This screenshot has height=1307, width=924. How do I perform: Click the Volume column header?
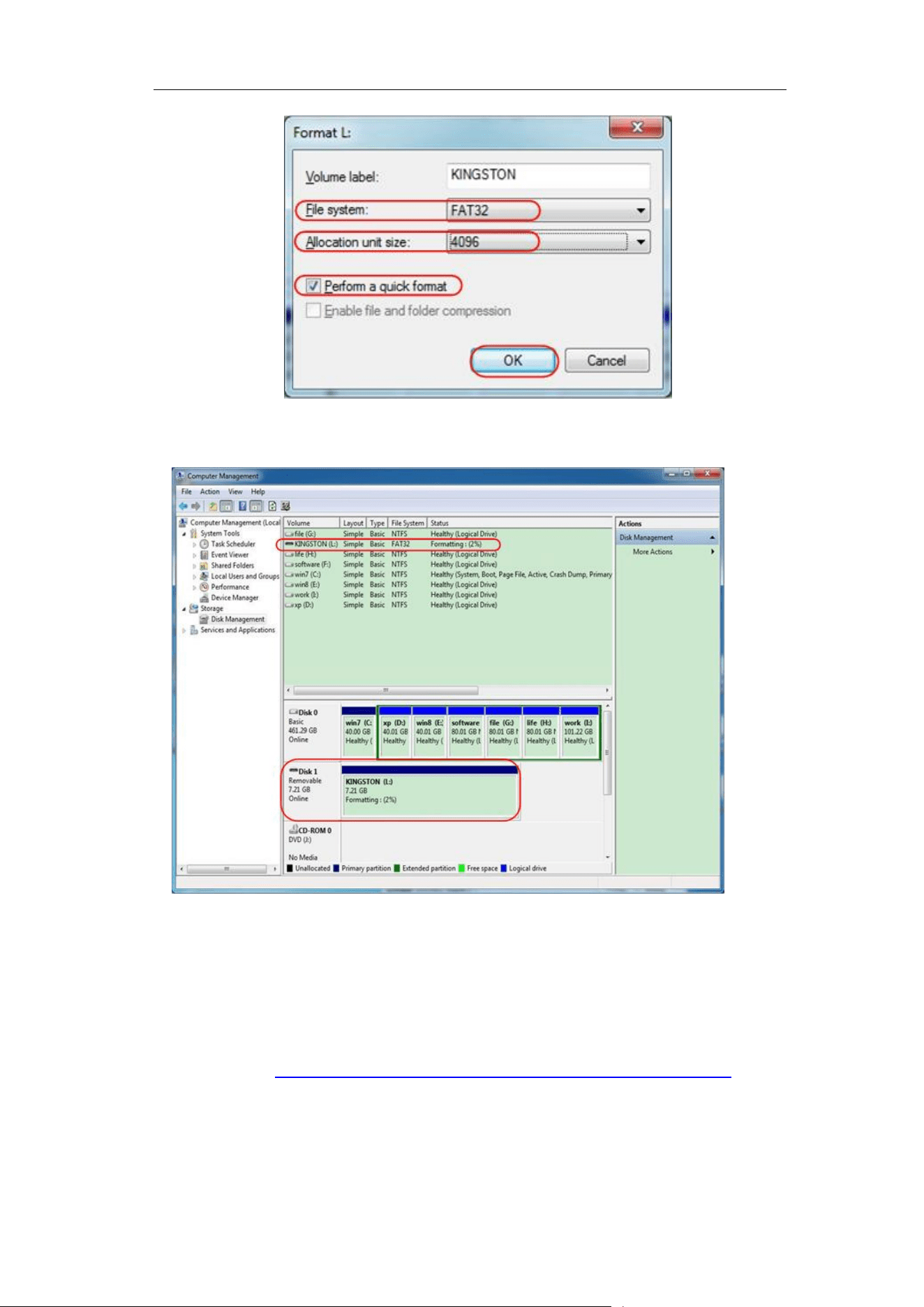coord(312,523)
